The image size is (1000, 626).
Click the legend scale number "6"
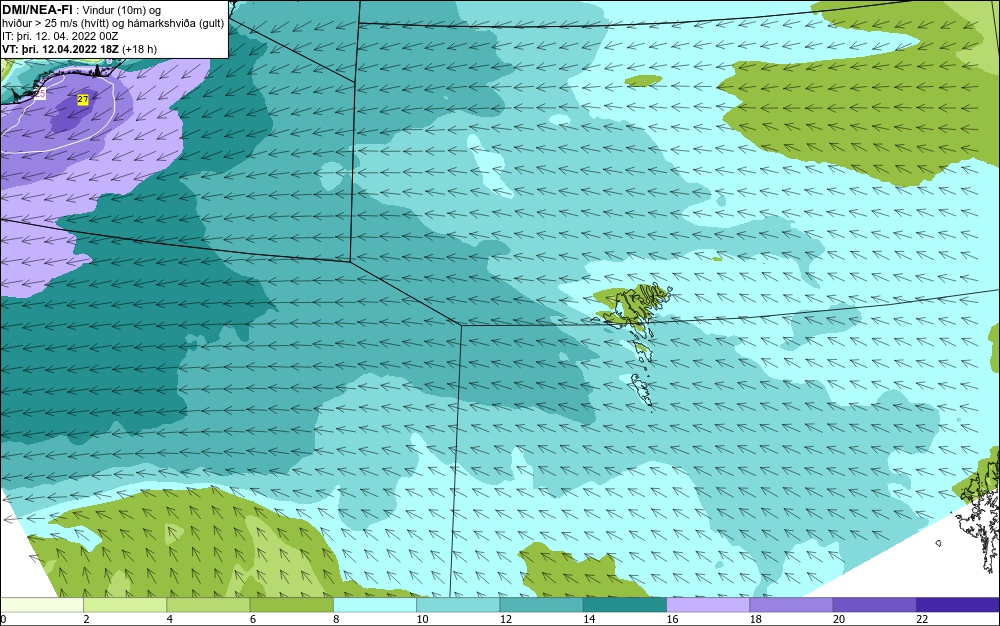tap(253, 619)
